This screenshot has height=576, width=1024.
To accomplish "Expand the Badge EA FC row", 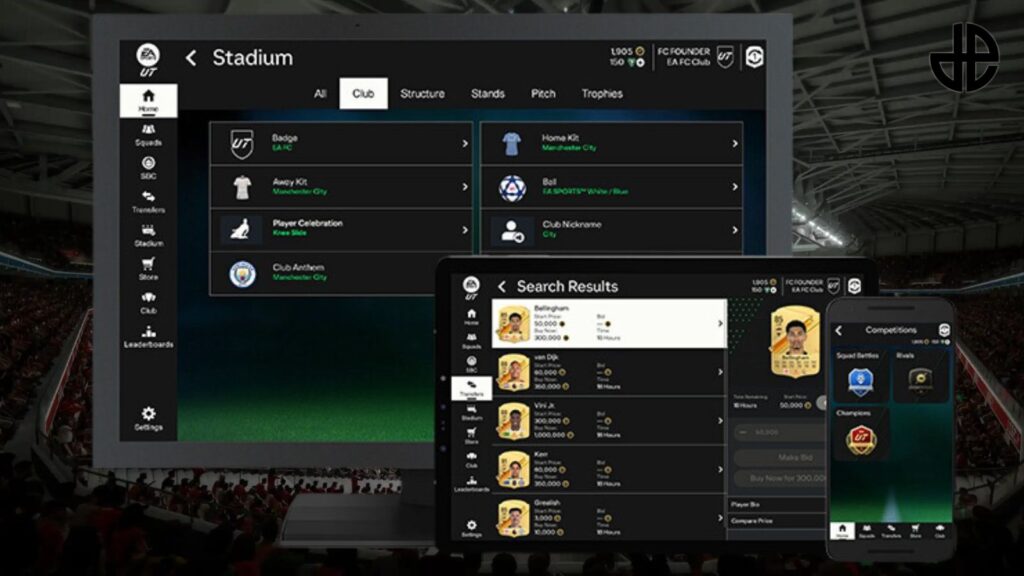I will [x=341, y=143].
